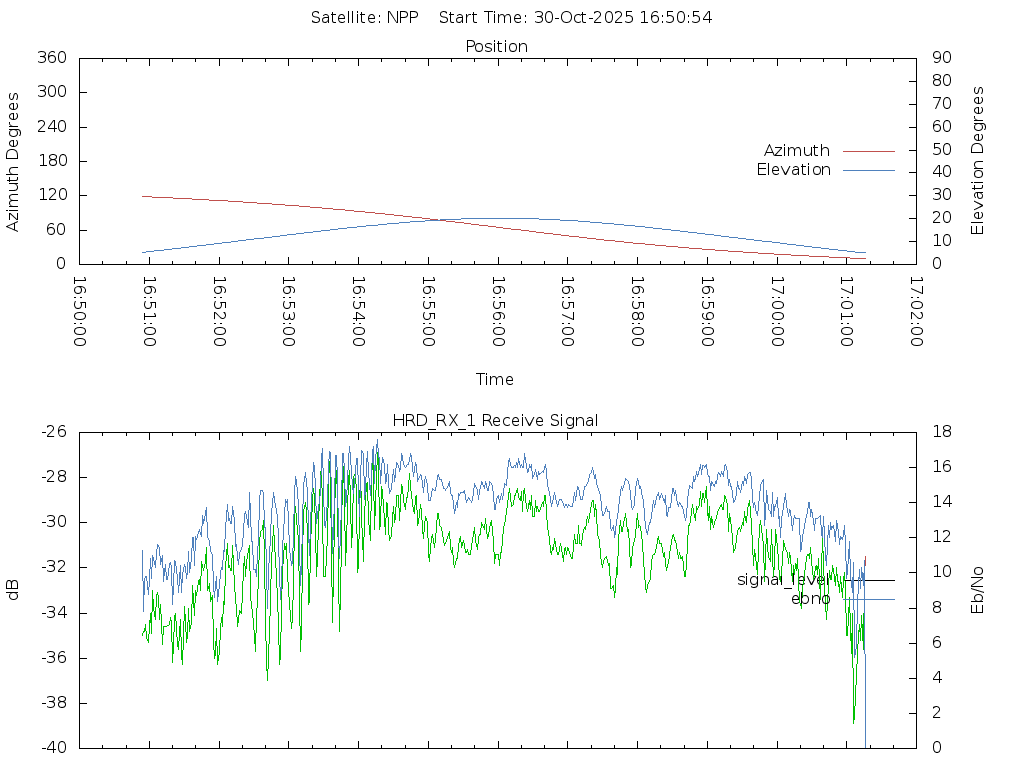Click the ebno legend entry
The width and height of the screenshot is (1024, 768).
(810, 599)
